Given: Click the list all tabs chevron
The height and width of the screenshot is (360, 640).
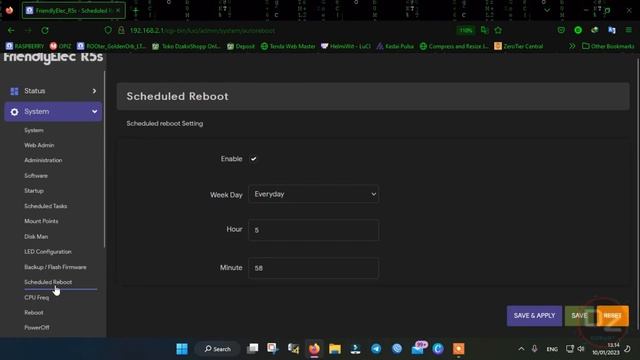Looking at the screenshot, I should click(x=547, y=11).
